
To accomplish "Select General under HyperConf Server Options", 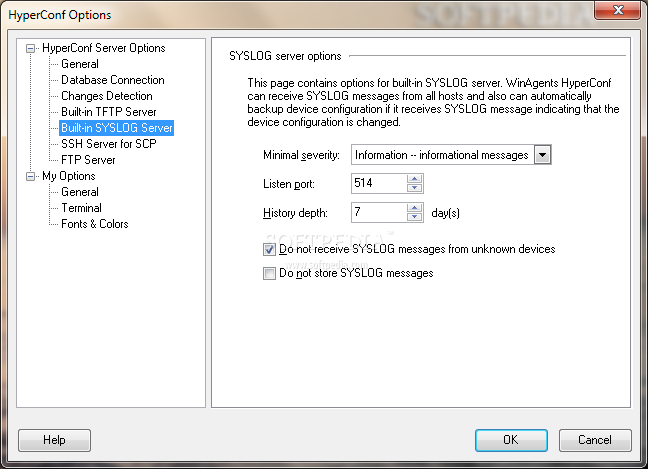I will (x=80, y=64).
